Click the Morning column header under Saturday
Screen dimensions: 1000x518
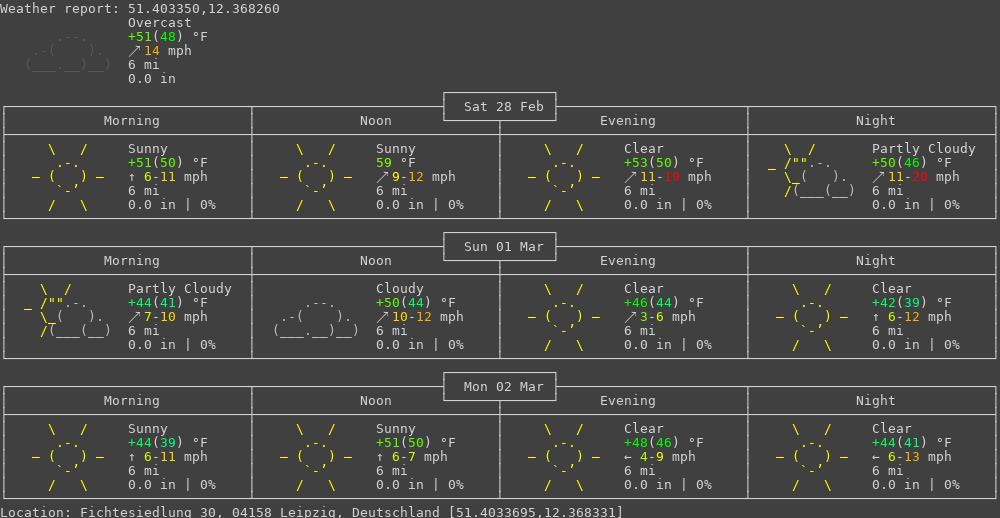[131, 121]
